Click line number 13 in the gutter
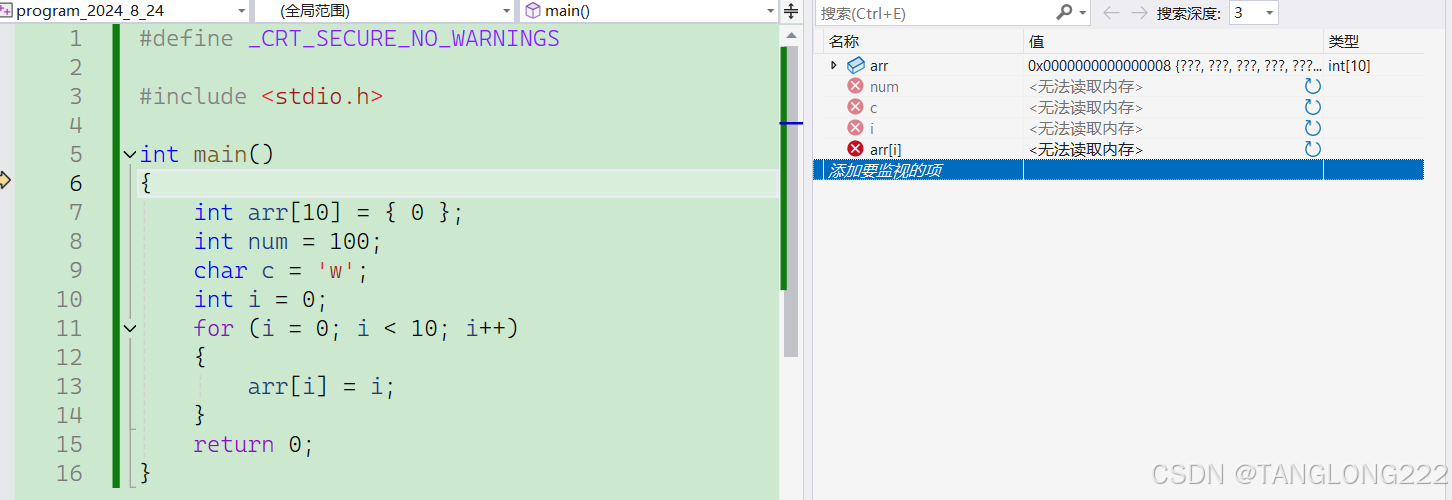Viewport: 1452px width, 500px height. coord(69,386)
